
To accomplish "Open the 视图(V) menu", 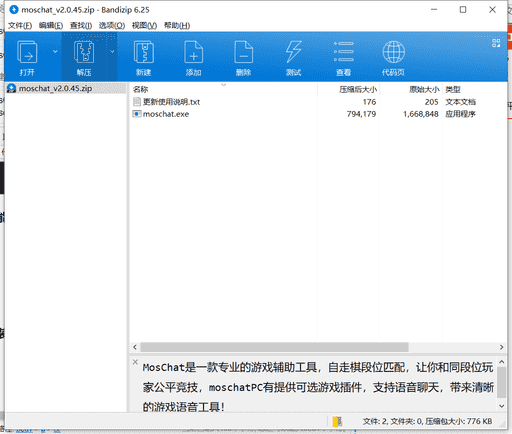I will coord(144,25).
